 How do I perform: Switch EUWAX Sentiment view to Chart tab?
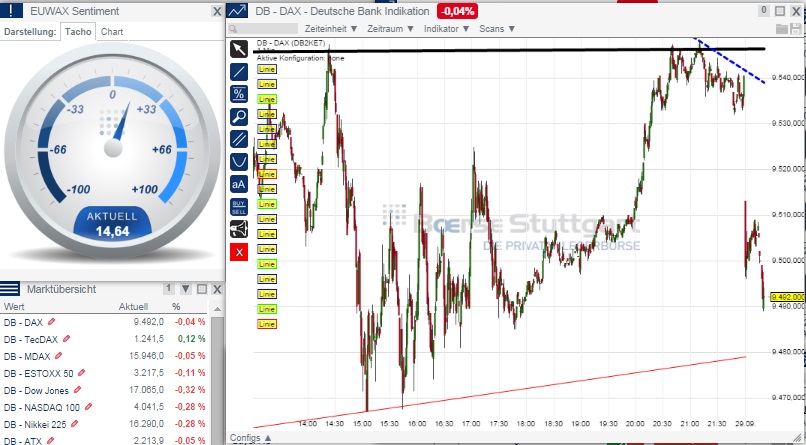click(x=112, y=31)
